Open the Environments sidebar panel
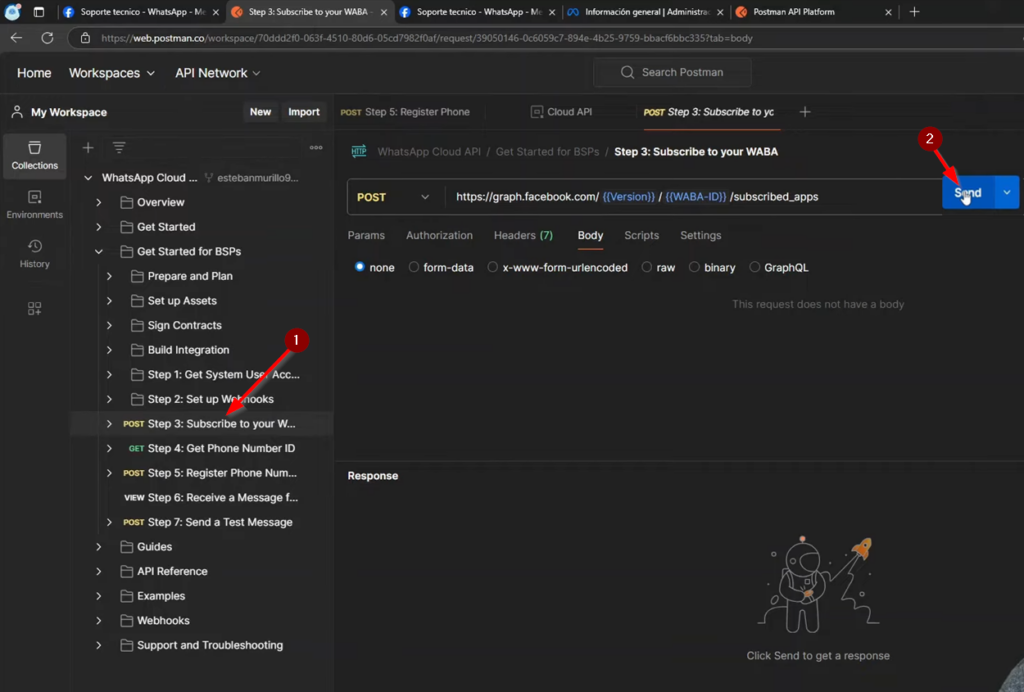This screenshot has height=692, width=1024. coord(35,204)
